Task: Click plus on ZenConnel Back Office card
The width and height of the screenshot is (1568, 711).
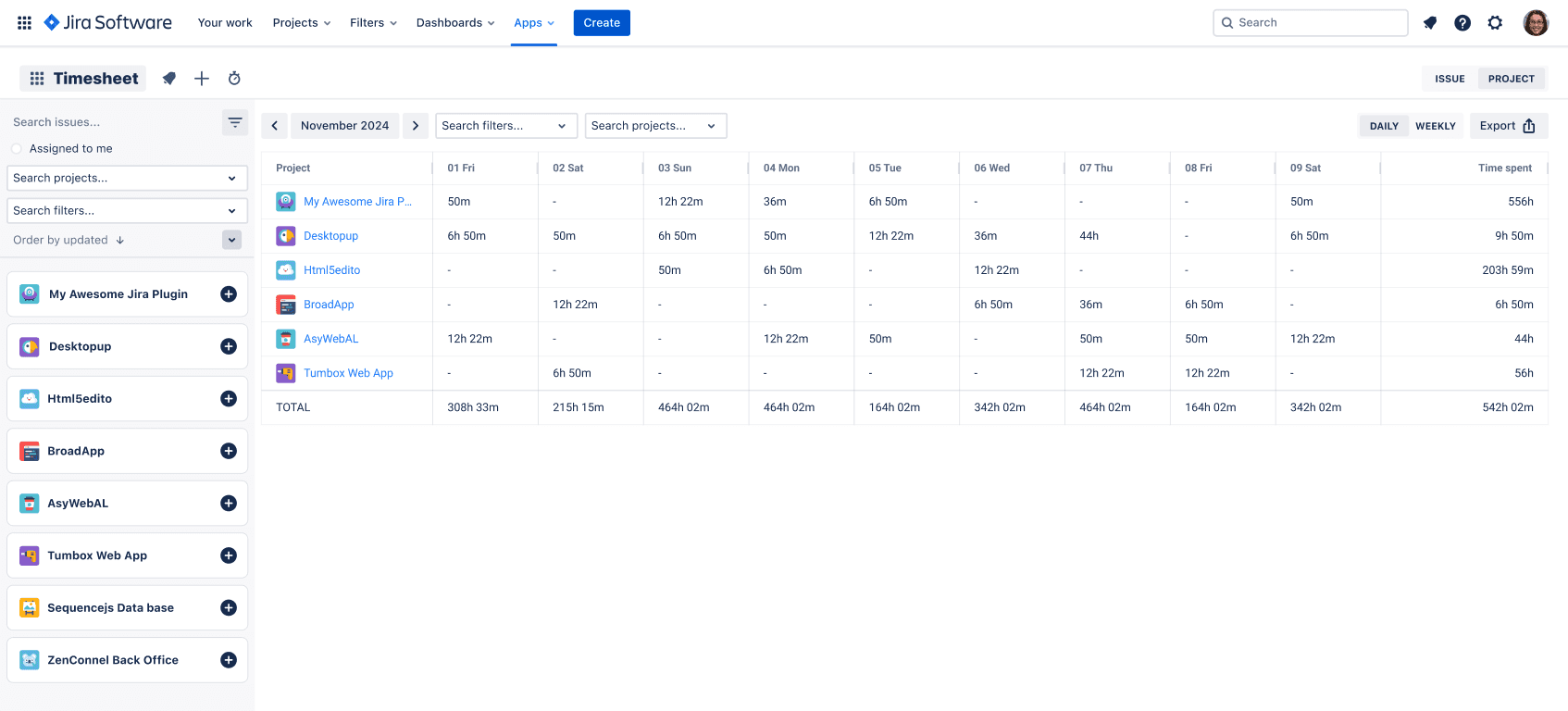Action: point(229,660)
